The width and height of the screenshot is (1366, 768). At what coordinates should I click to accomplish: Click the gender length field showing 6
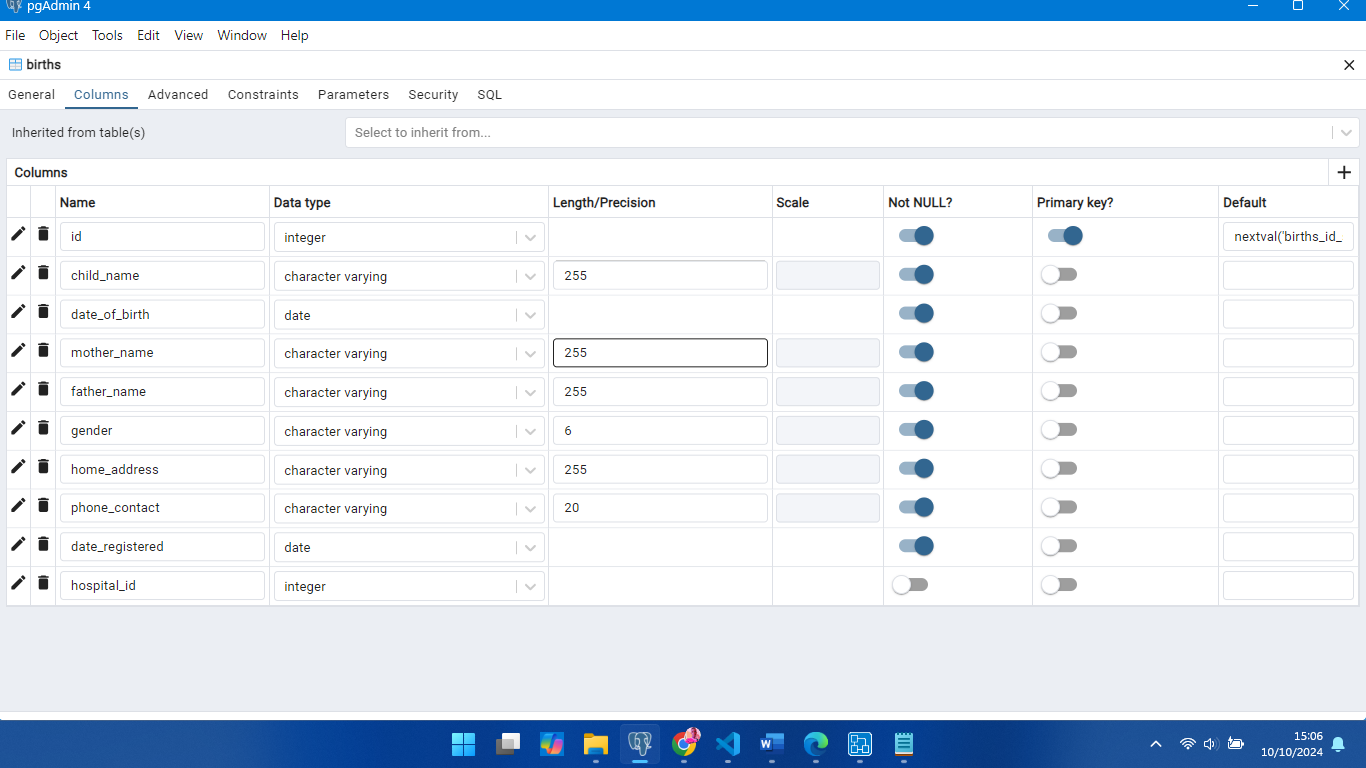(x=660, y=431)
